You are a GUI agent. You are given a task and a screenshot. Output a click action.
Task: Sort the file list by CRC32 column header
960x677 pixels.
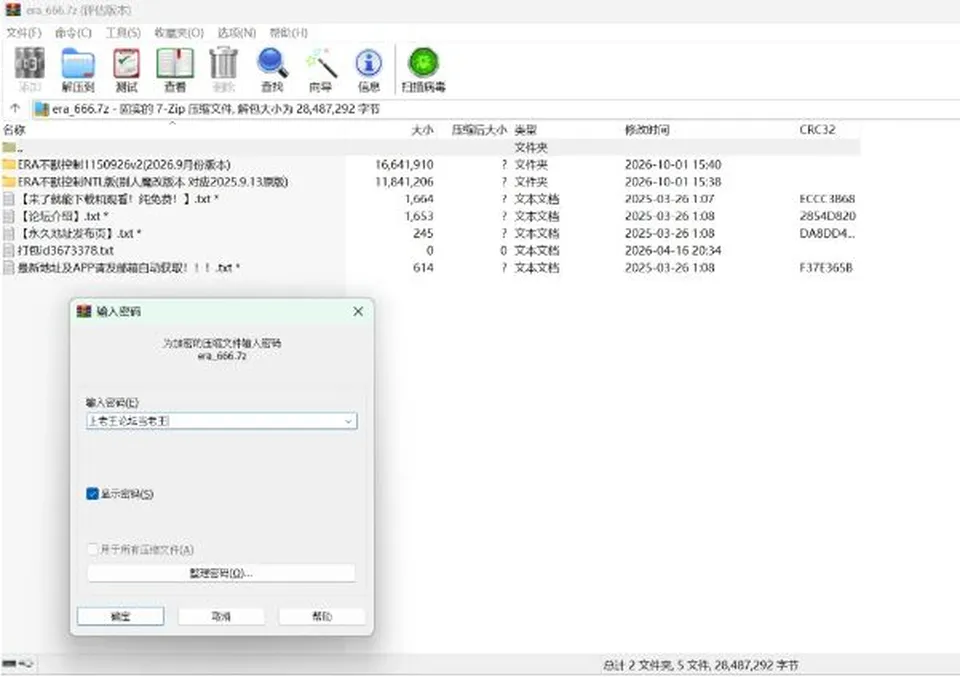[x=817, y=130]
